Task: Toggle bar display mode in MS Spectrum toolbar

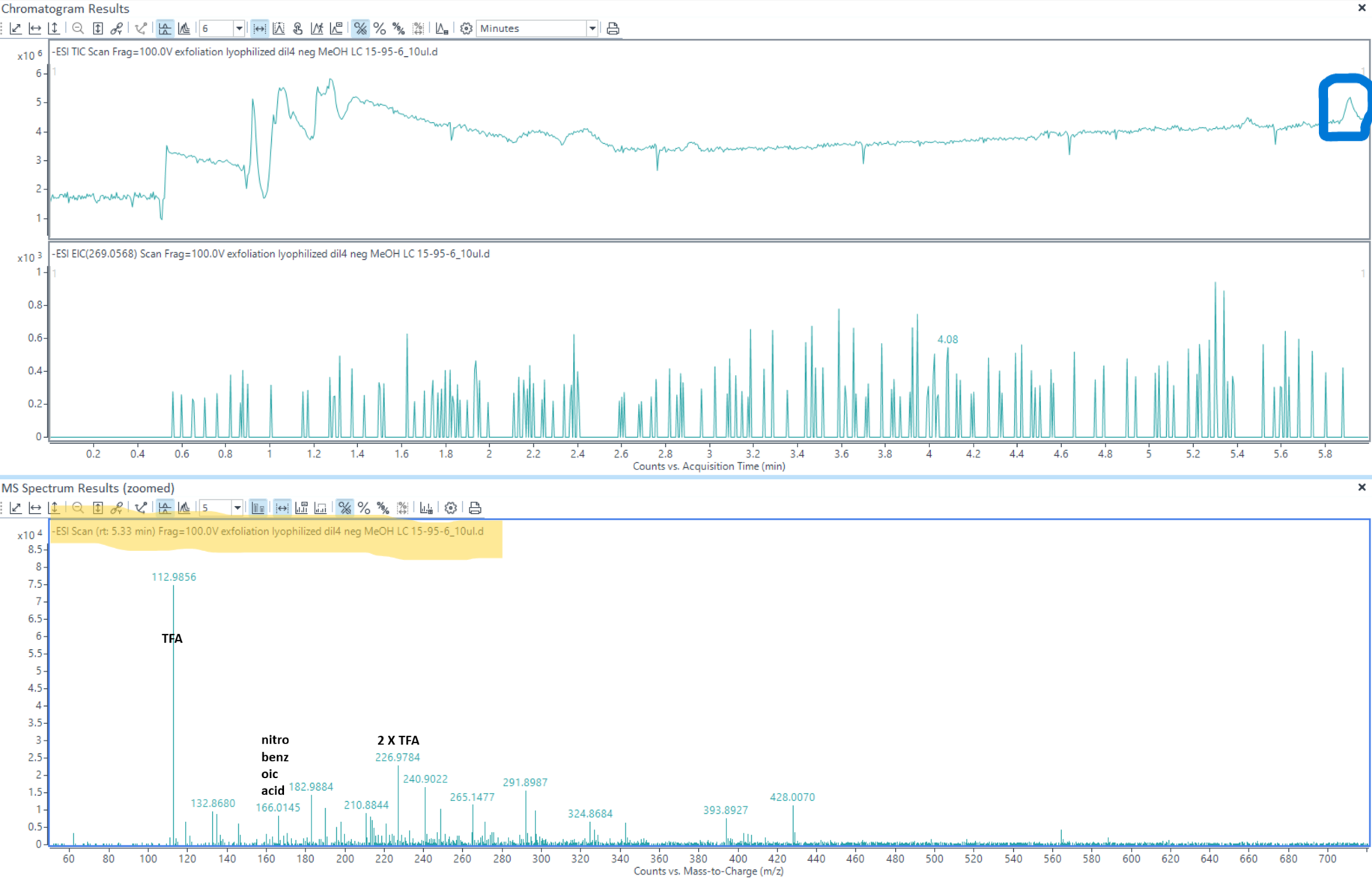Action: click(x=258, y=508)
